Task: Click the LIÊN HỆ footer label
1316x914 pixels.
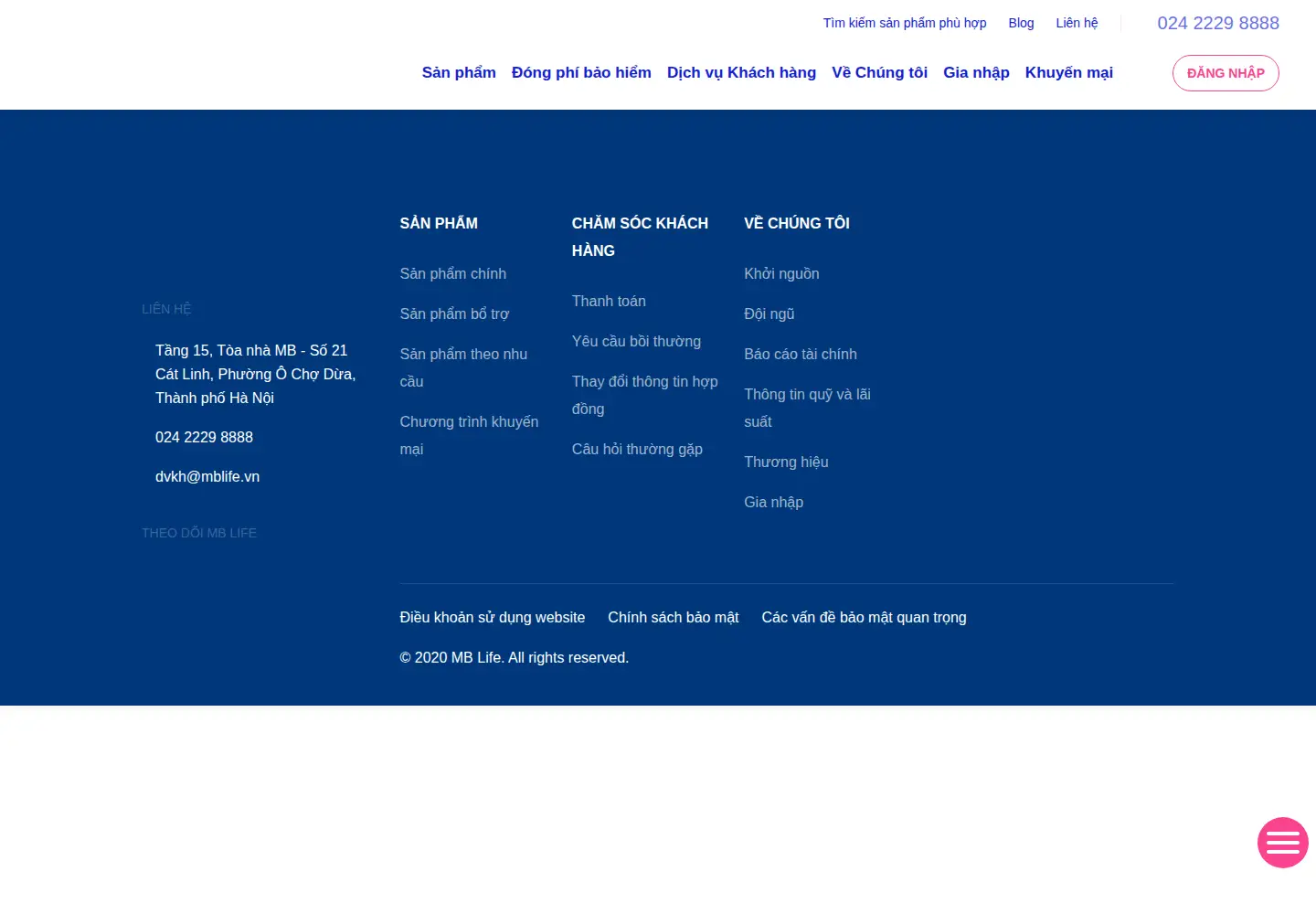Action: [x=166, y=309]
